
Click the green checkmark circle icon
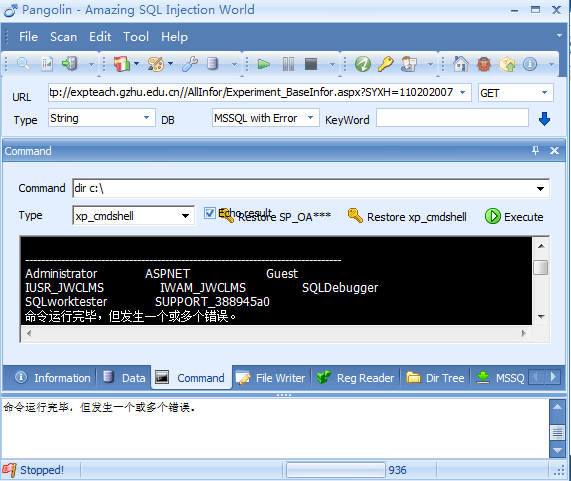coord(363,64)
